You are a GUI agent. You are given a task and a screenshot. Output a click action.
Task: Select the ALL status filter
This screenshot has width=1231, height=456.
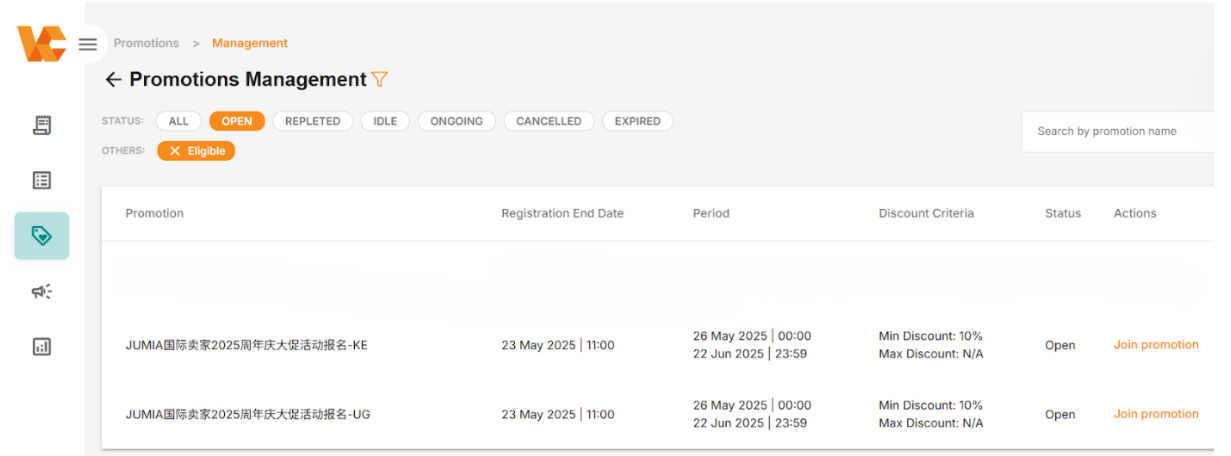pyautogui.click(x=179, y=121)
